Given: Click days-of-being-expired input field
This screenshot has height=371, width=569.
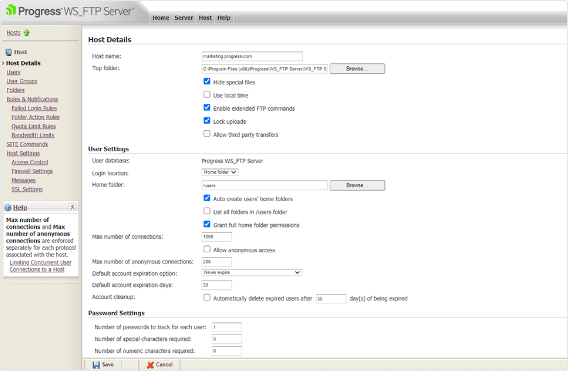Looking at the screenshot, I should (331, 299).
